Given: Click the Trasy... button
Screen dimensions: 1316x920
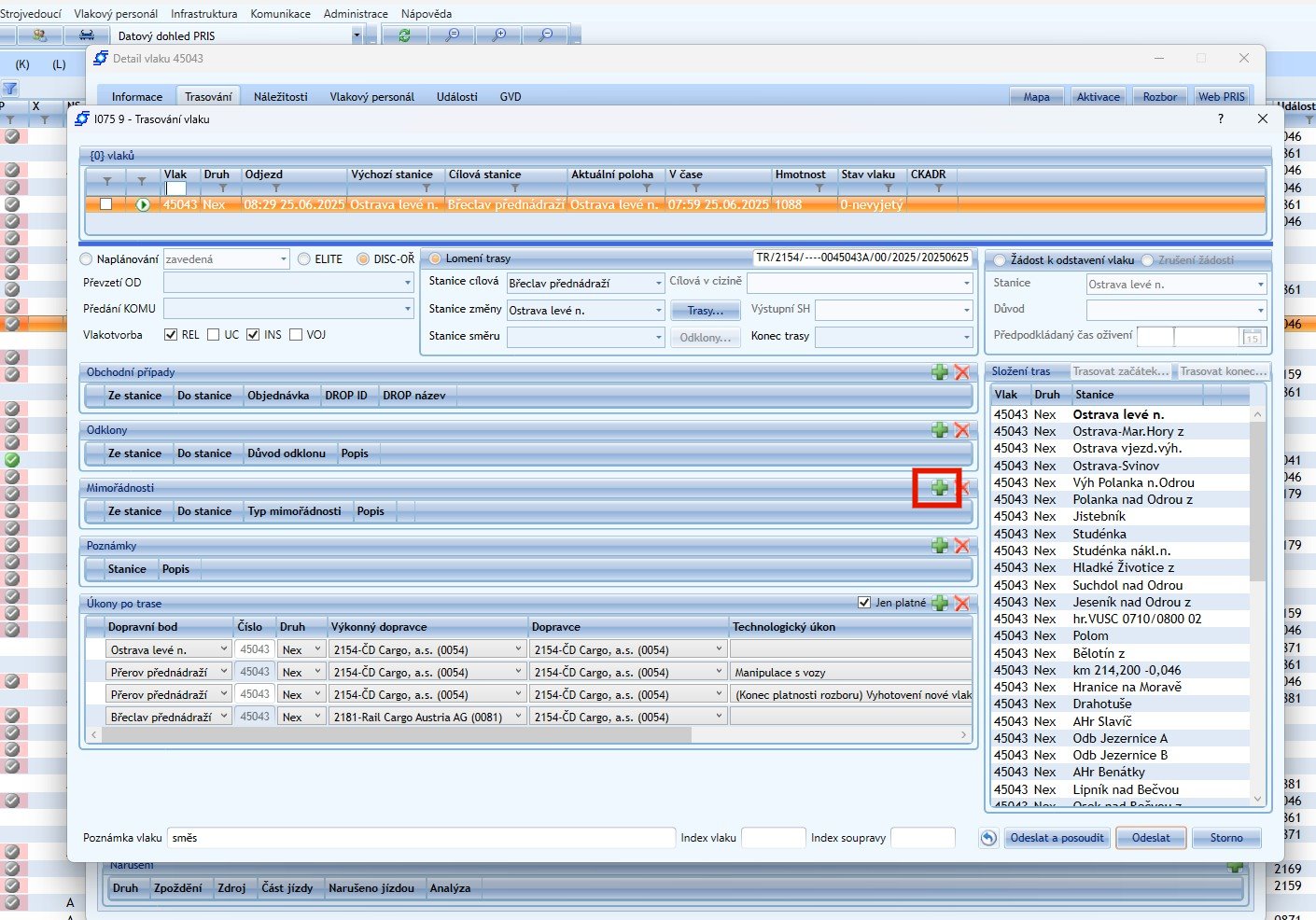Looking at the screenshot, I should 705,311.
